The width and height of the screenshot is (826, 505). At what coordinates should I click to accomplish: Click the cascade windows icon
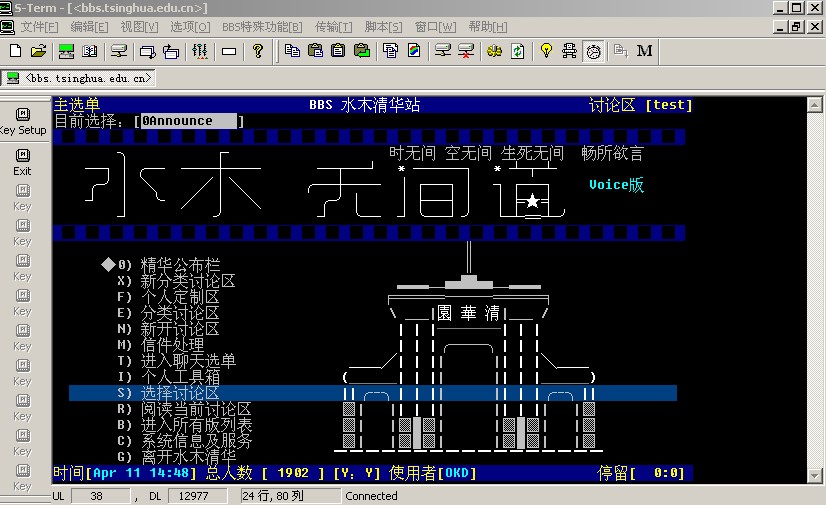(x=148, y=51)
